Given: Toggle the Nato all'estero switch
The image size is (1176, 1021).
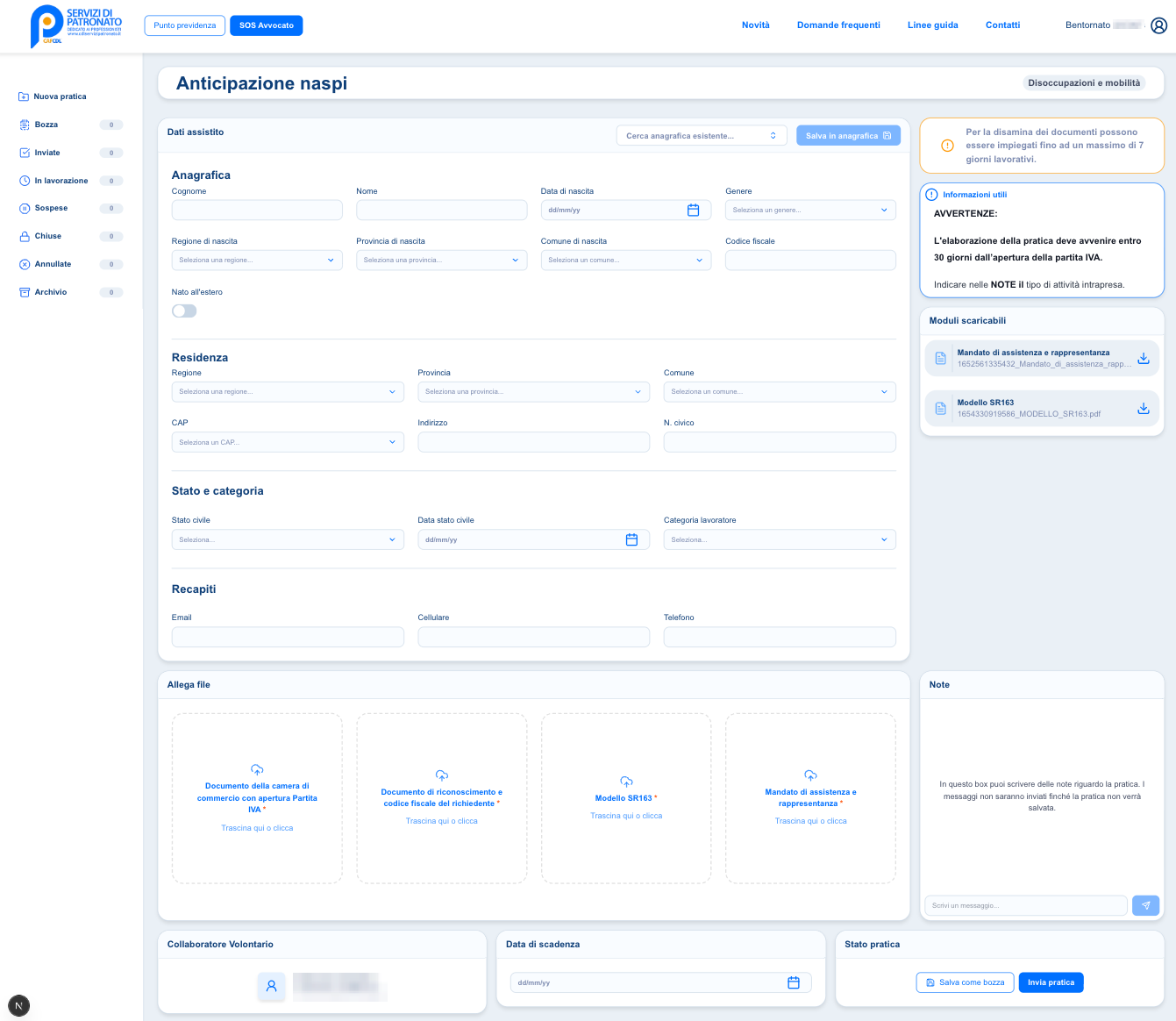Looking at the screenshot, I should 184,311.
